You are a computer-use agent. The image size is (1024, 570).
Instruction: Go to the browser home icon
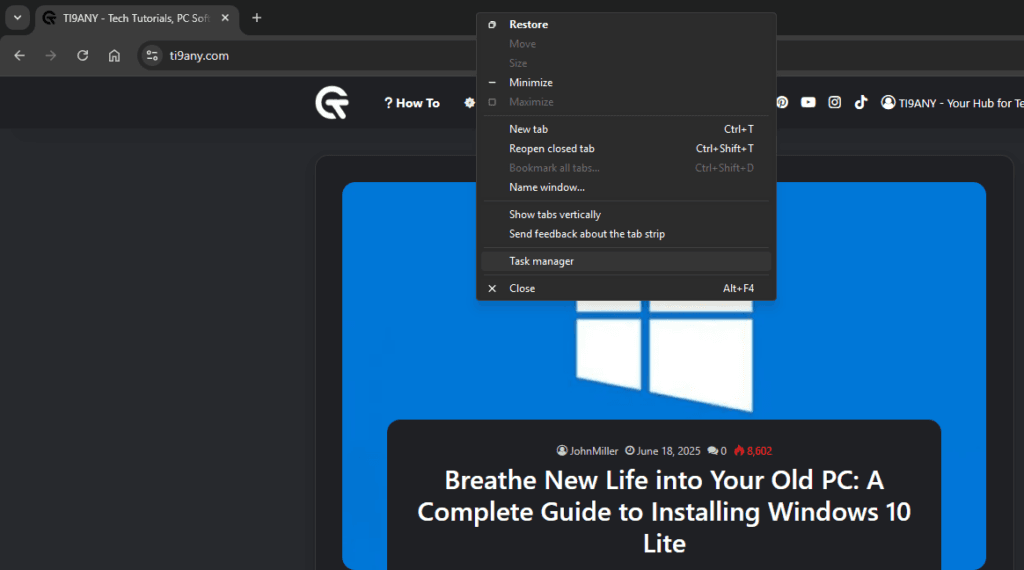(x=115, y=56)
